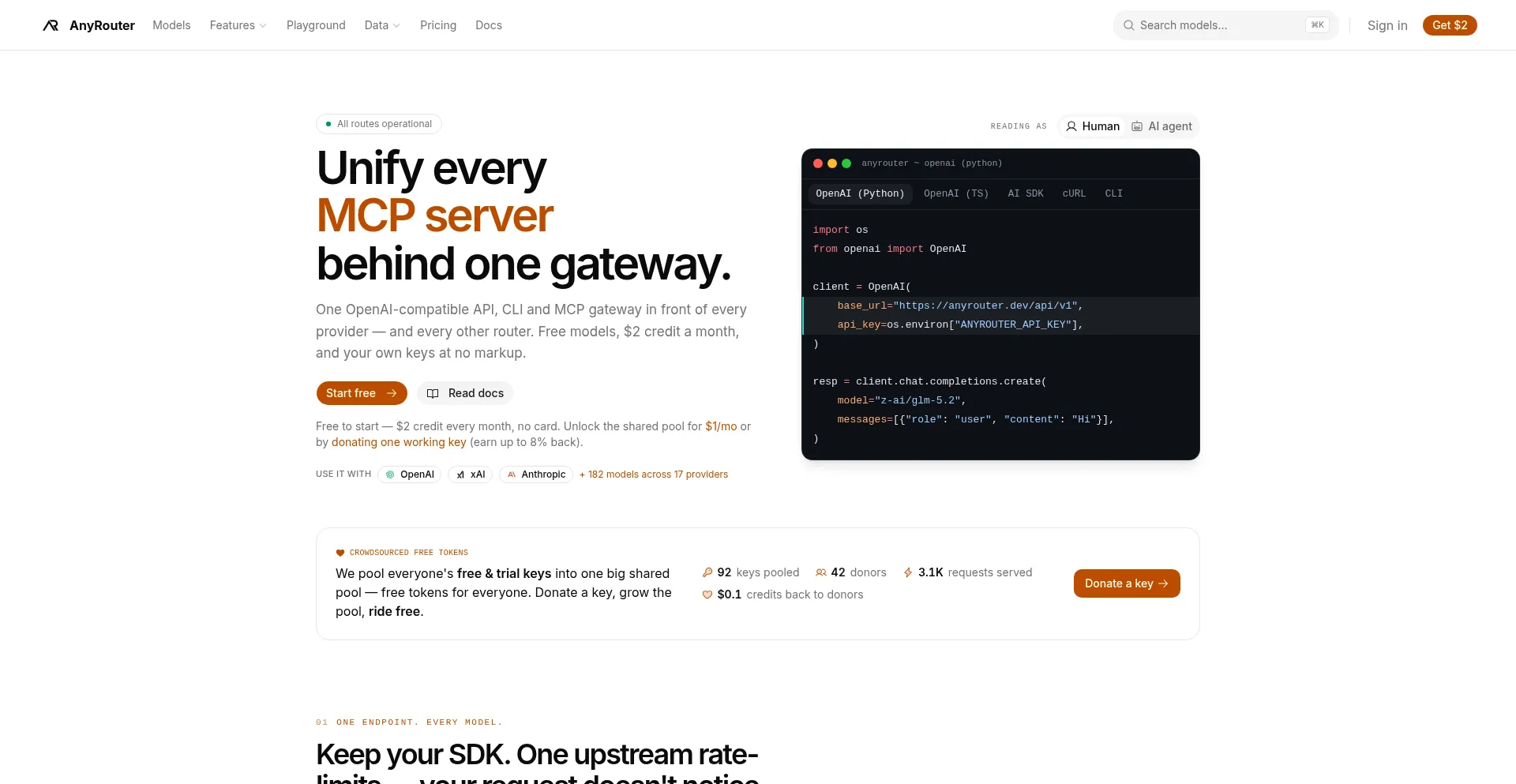Open 182 models across 17 providers link

(654, 475)
